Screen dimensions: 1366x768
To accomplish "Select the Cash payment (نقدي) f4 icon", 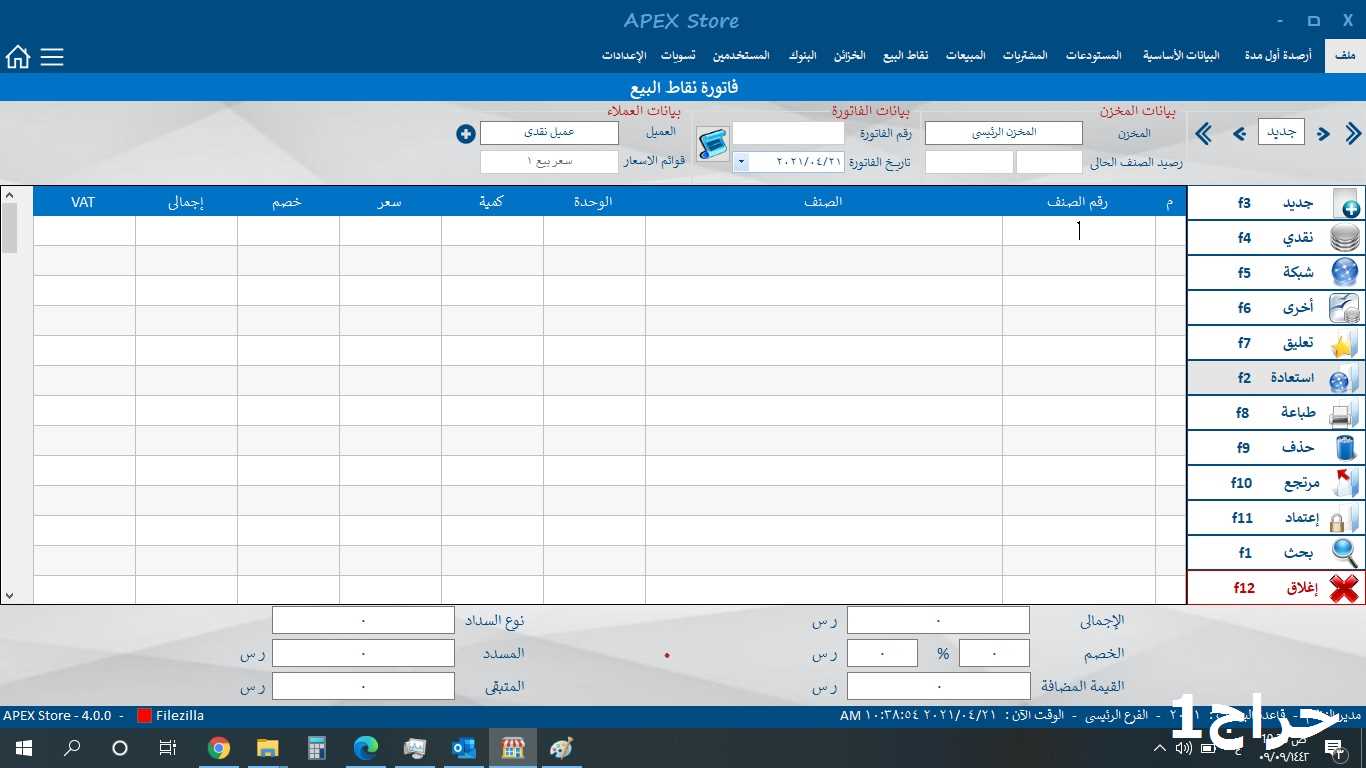I will click(1345, 238).
